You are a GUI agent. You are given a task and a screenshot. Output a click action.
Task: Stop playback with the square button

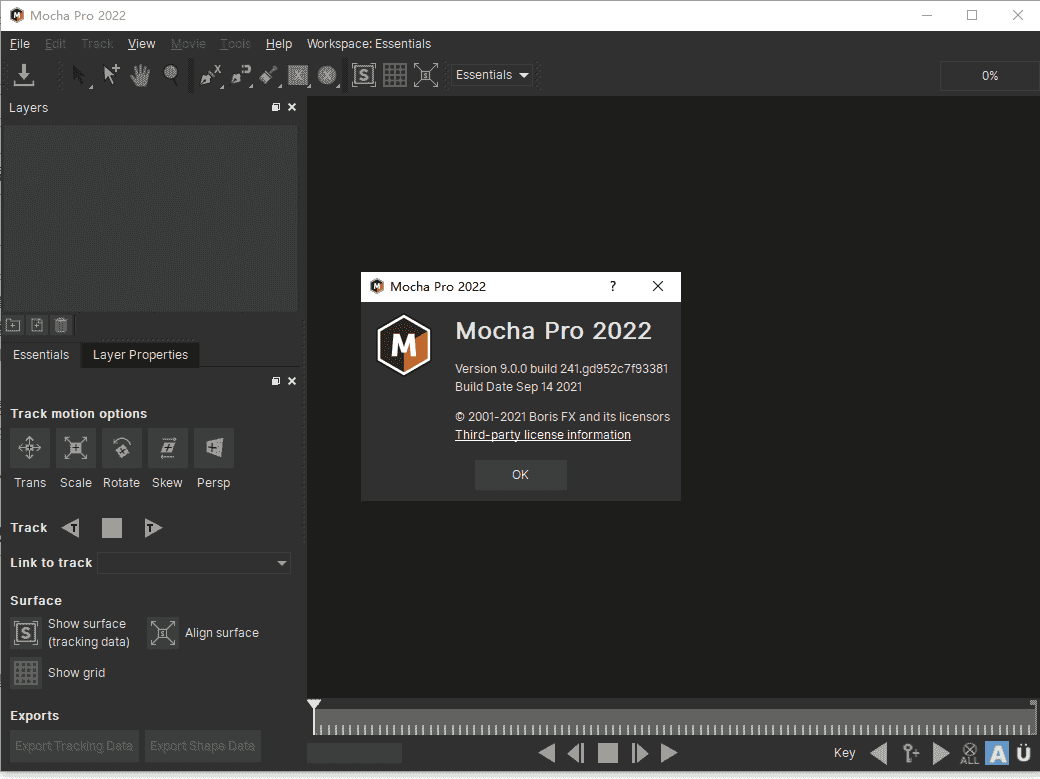pos(608,753)
